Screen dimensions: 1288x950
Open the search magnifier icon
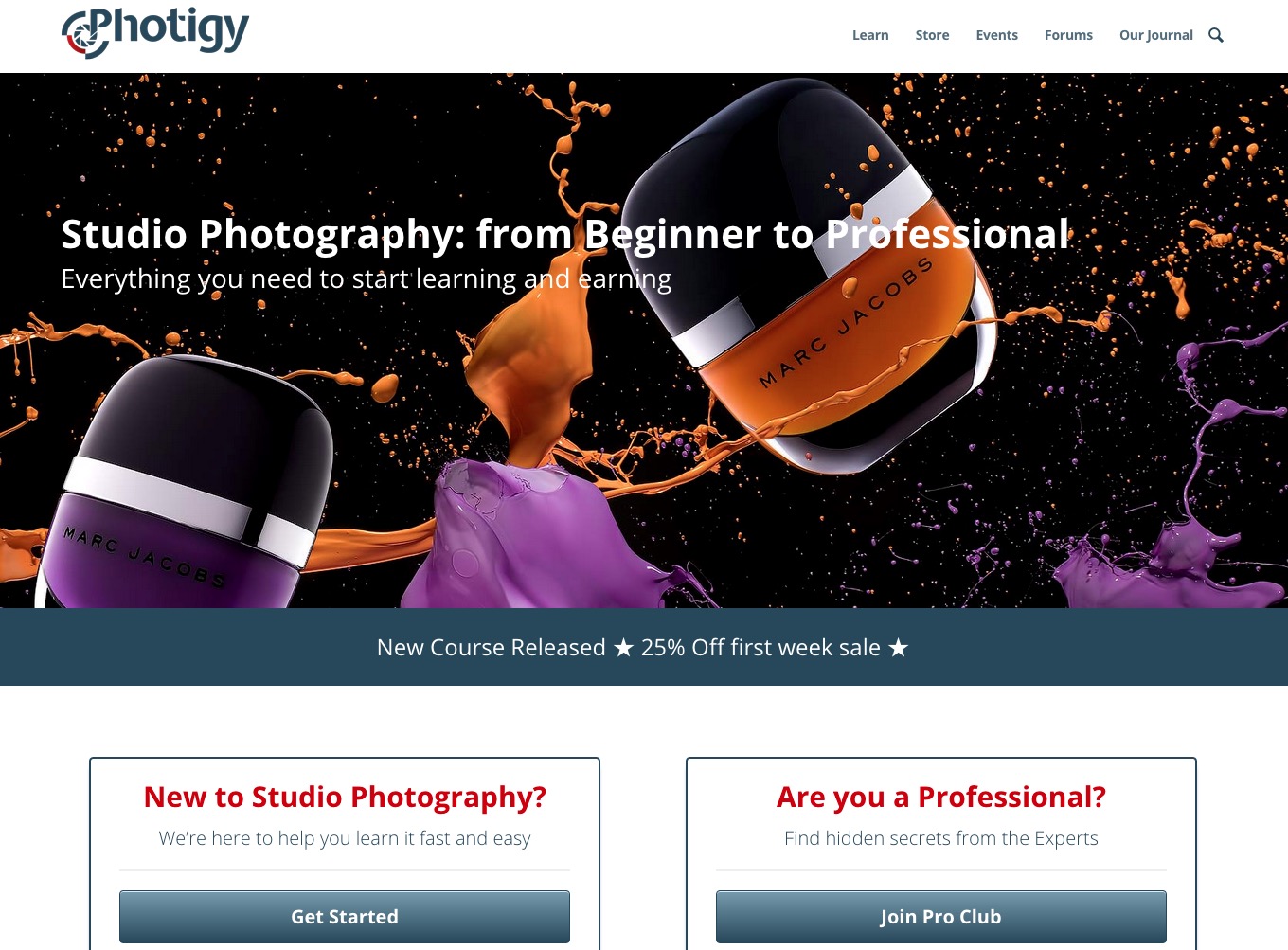1216,35
